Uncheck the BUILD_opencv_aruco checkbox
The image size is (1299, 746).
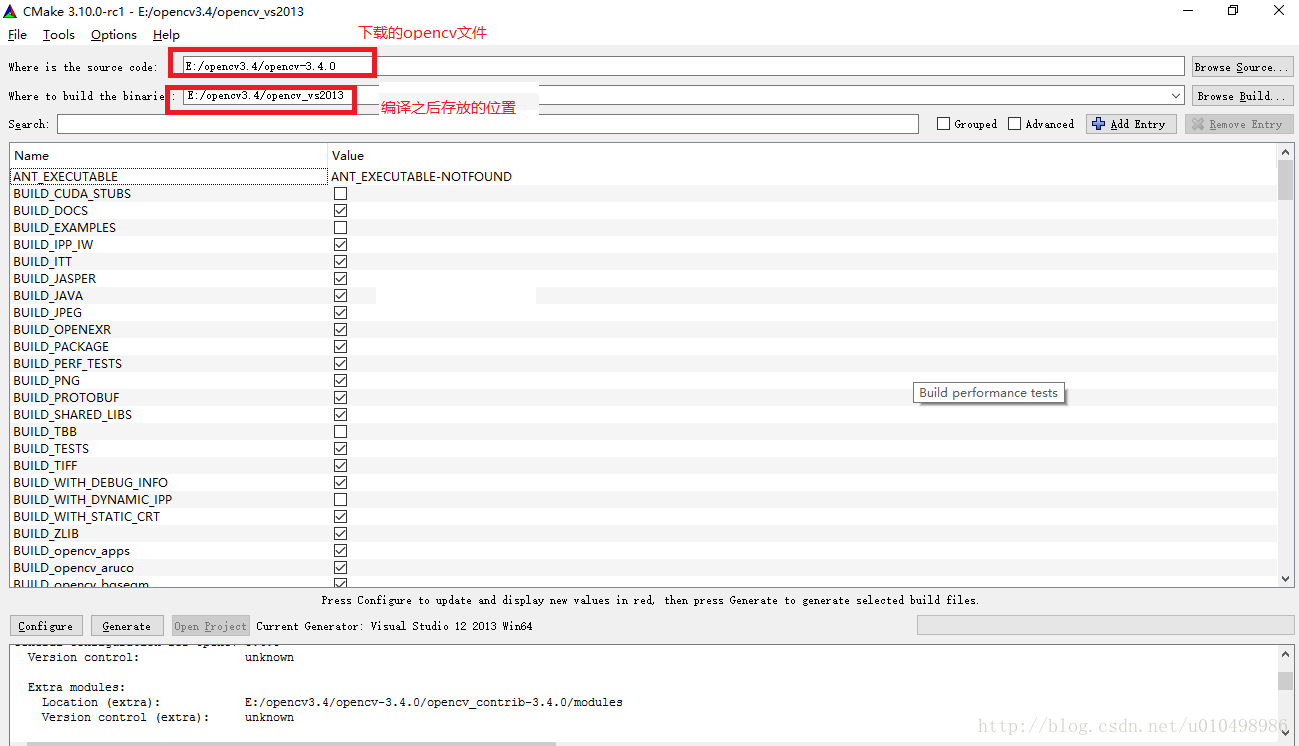click(340, 567)
